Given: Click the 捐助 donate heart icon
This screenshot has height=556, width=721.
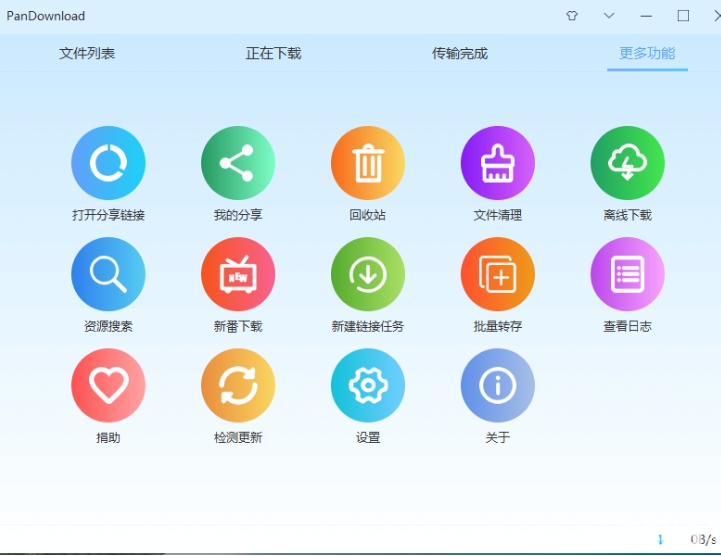Looking at the screenshot, I should pyautogui.click(x=108, y=385).
